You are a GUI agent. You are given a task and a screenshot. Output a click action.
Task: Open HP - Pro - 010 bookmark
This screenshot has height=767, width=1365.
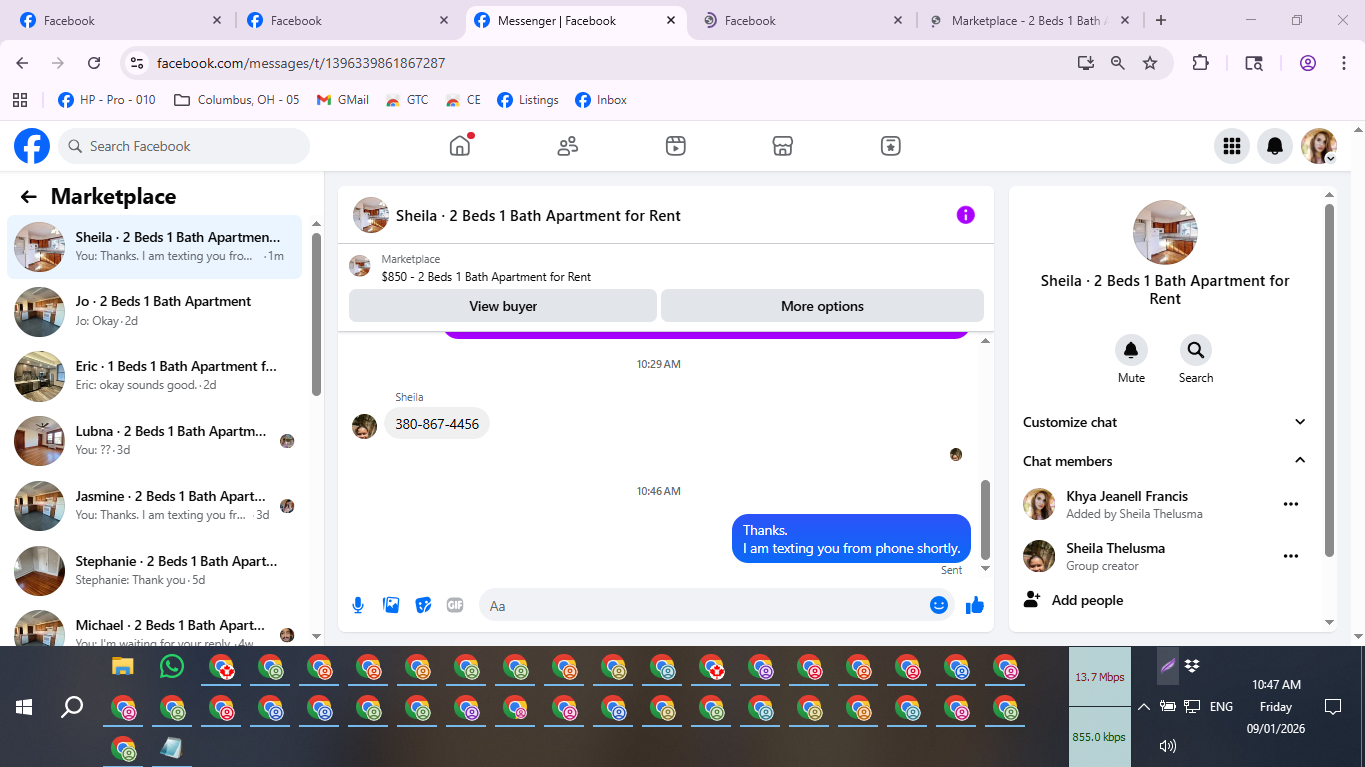point(107,100)
